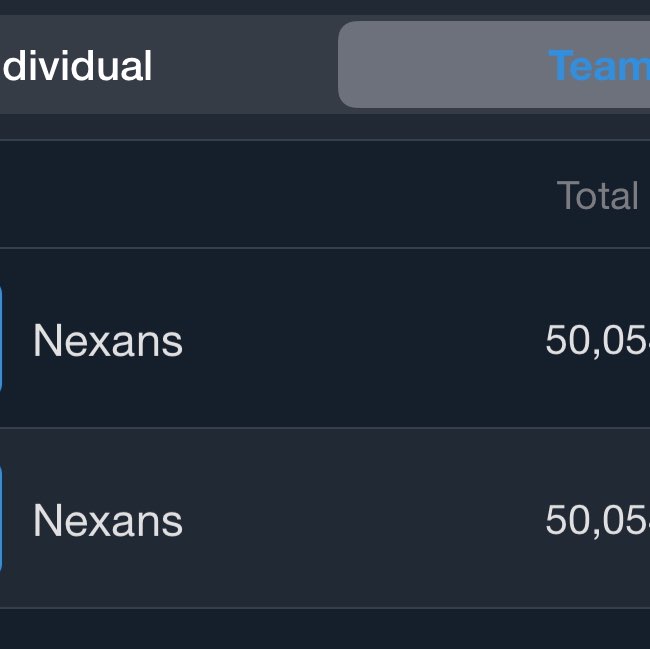The image size is (650, 649).
Task: Click empty space in the top Nexans row
Action: pyautogui.click(x=360, y=341)
